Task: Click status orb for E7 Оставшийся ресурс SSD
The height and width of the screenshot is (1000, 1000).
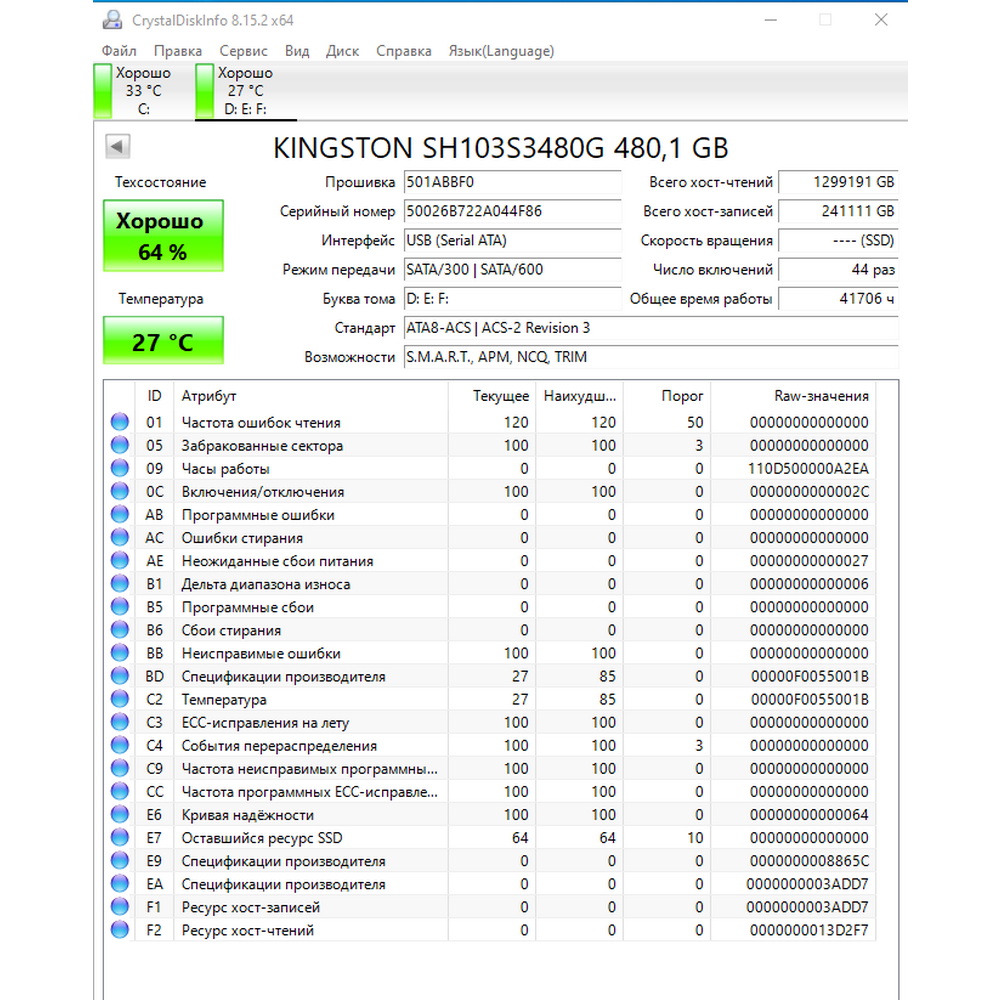Action: coord(120,837)
